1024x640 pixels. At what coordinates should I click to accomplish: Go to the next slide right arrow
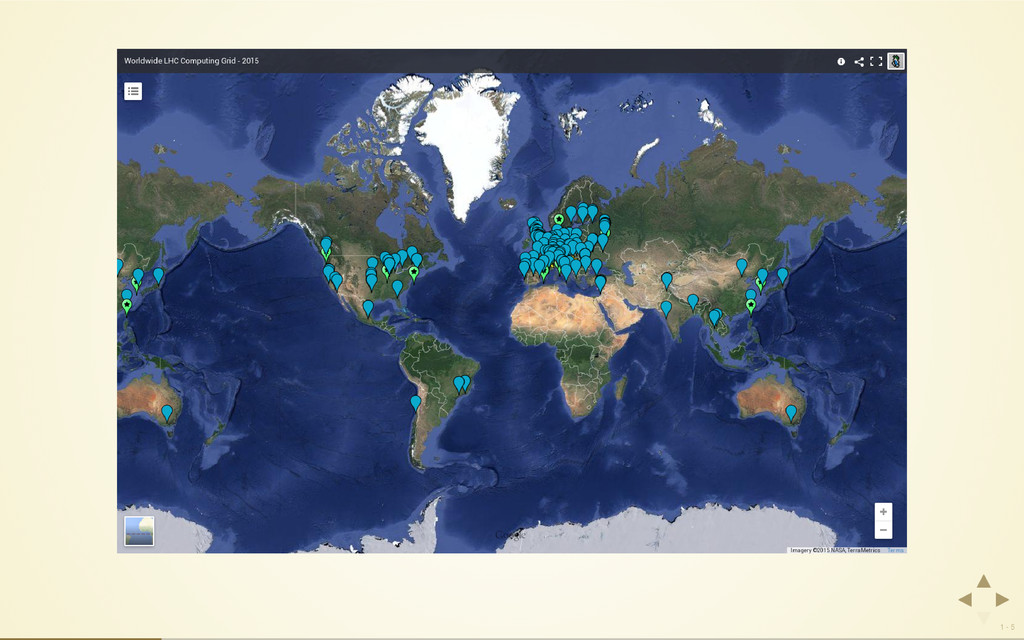tap(1002, 600)
